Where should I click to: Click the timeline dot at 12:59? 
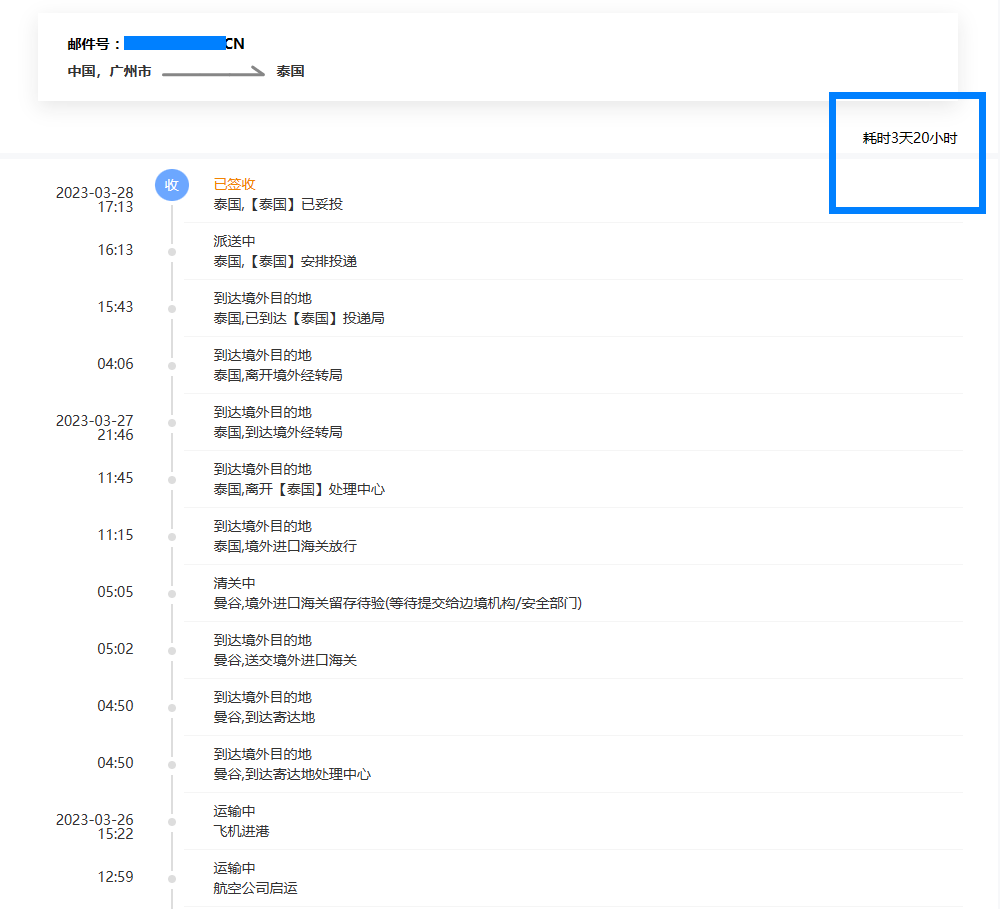(x=172, y=879)
